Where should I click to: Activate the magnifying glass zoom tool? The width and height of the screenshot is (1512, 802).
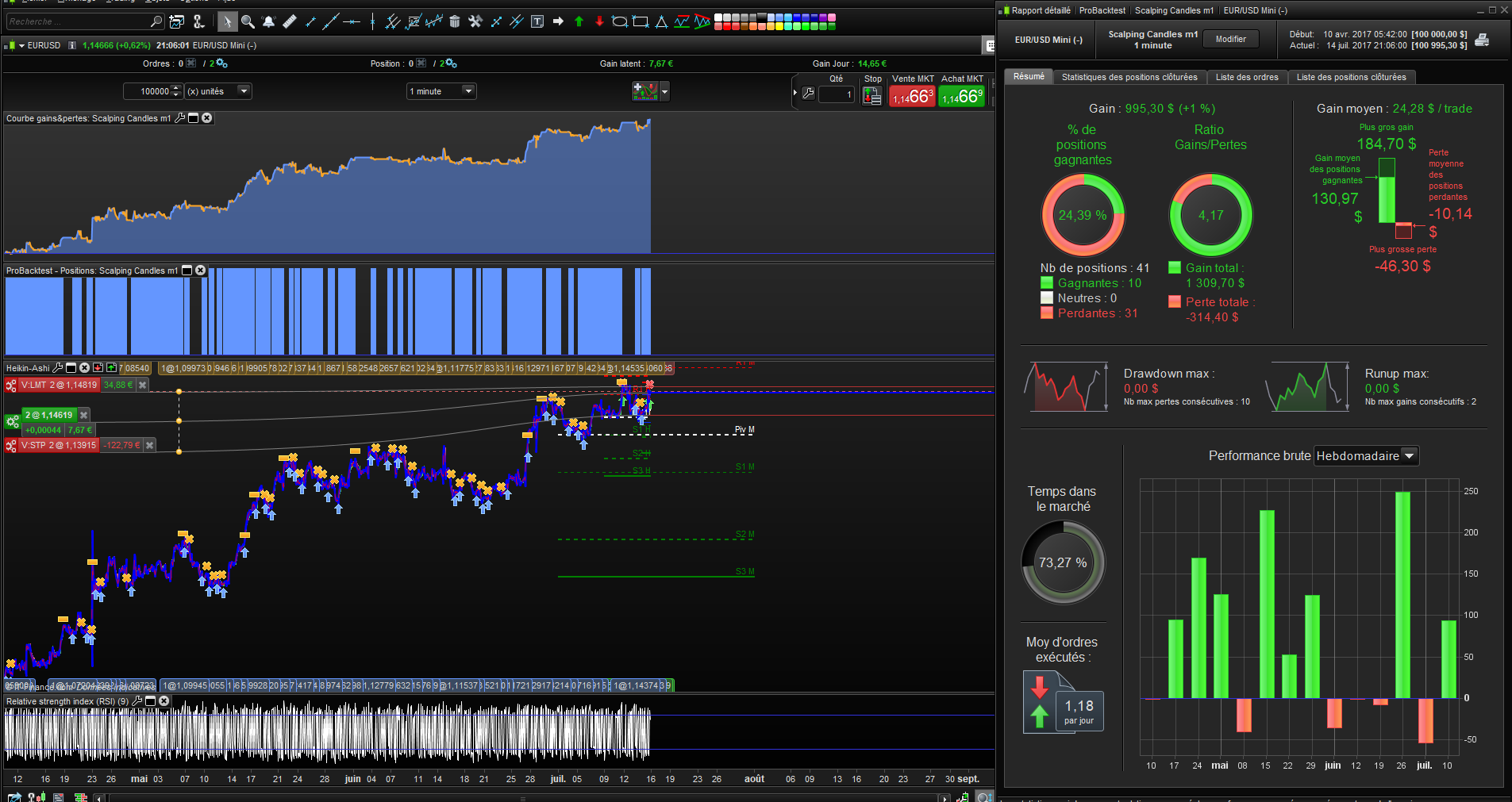(x=248, y=21)
